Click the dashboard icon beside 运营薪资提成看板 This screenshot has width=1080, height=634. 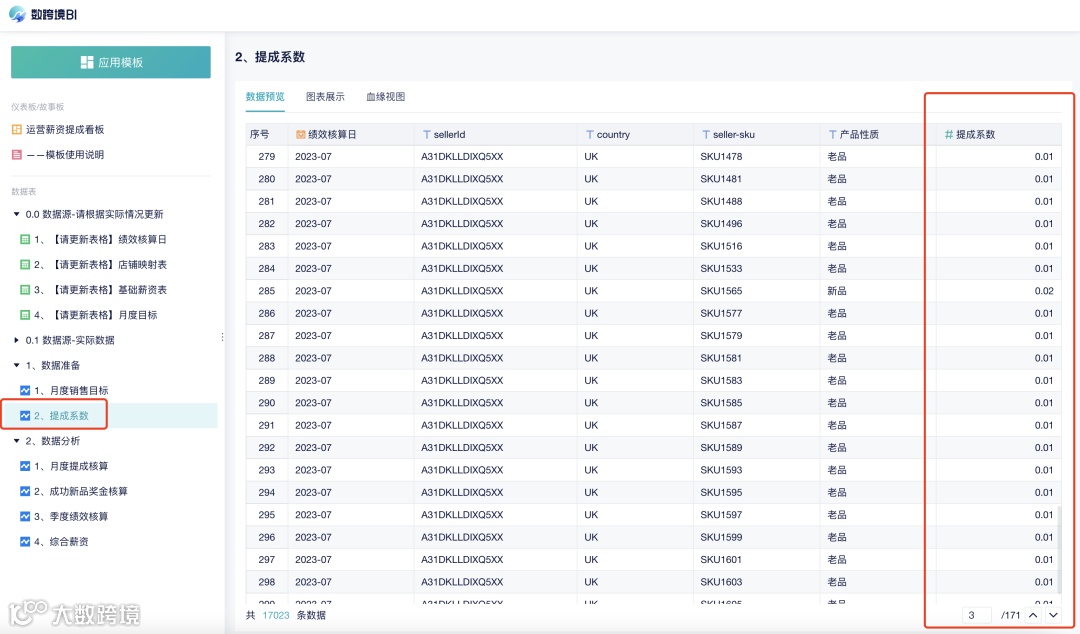17,130
